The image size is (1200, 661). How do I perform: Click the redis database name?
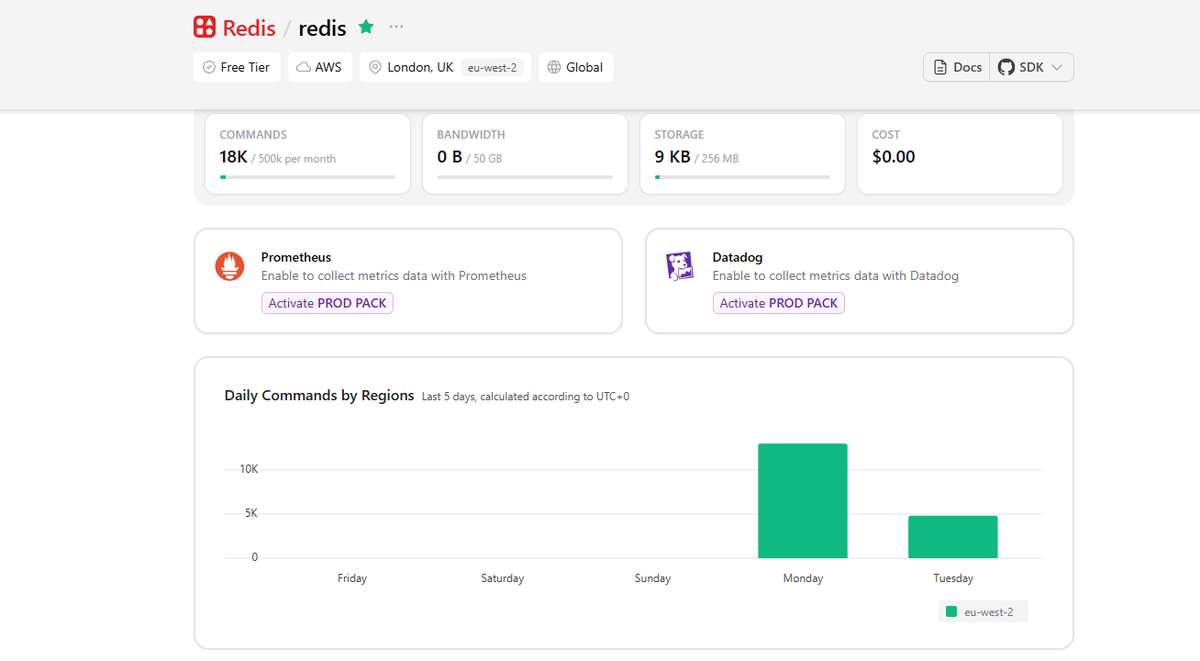click(322, 28)
